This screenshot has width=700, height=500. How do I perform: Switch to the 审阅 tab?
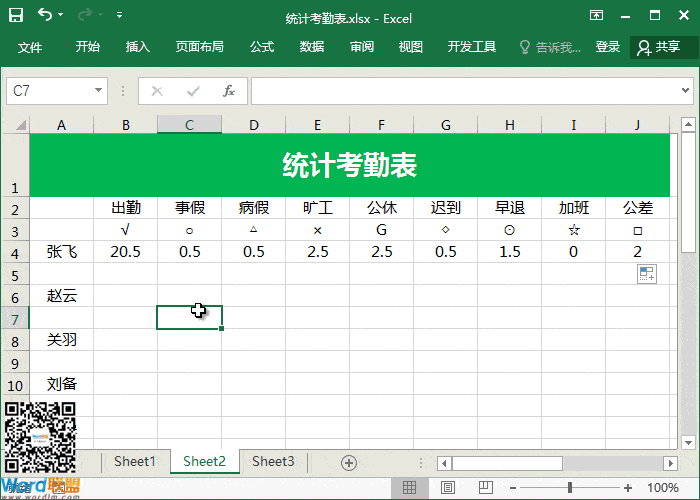point(362,46)
